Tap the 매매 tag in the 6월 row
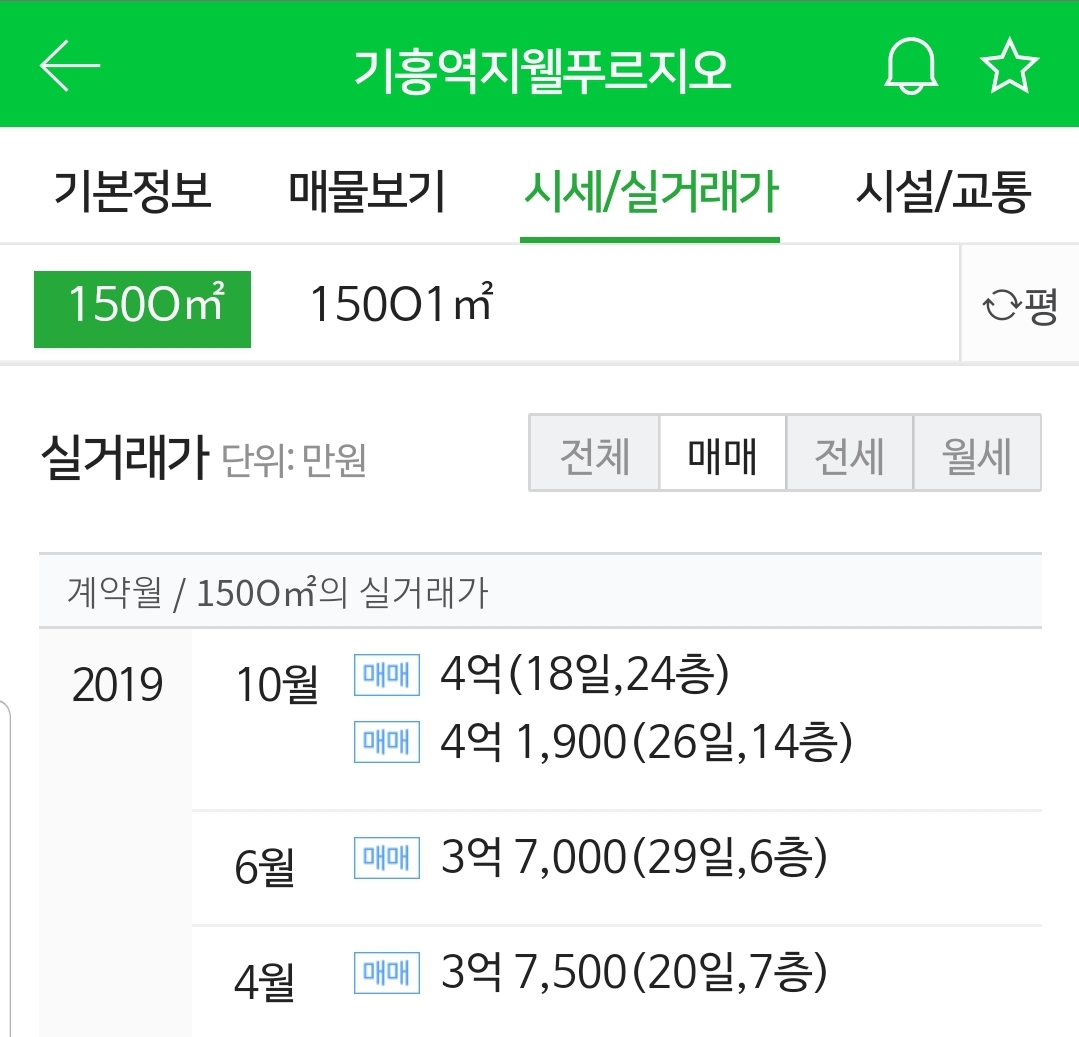 click(x=387, y=857)
